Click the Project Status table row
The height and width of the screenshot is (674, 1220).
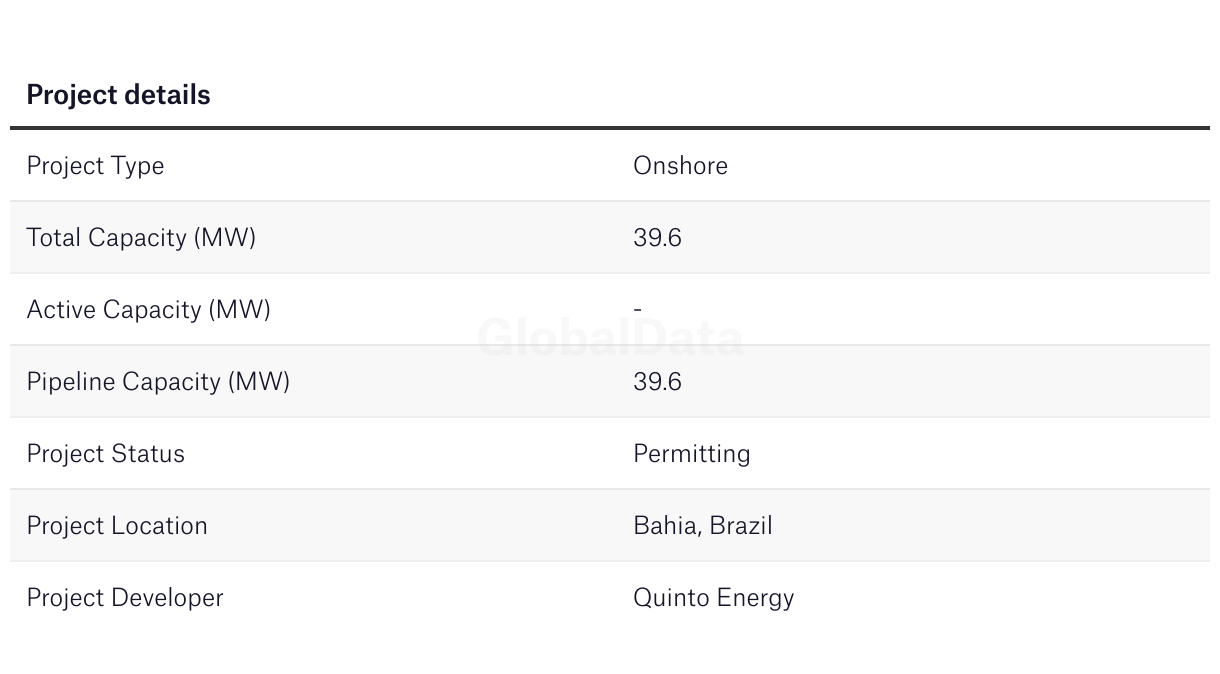(610, 453)
